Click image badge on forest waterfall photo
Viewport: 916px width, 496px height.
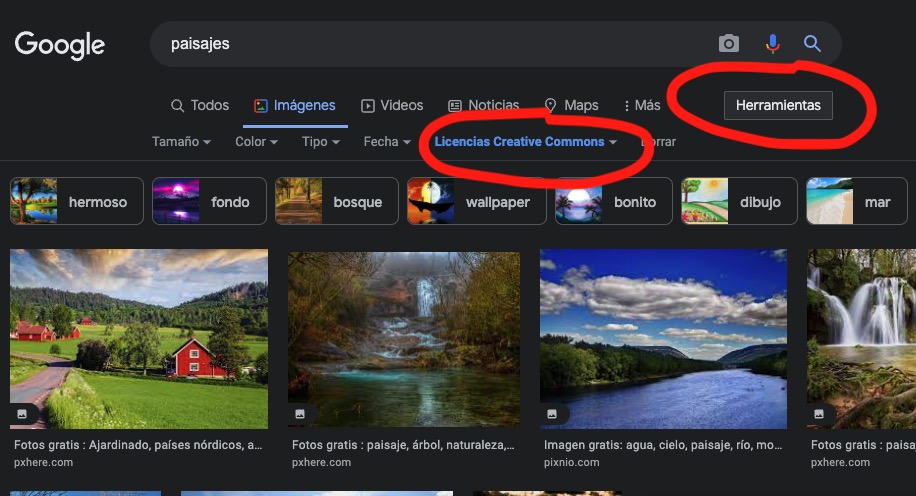(300, 414)
